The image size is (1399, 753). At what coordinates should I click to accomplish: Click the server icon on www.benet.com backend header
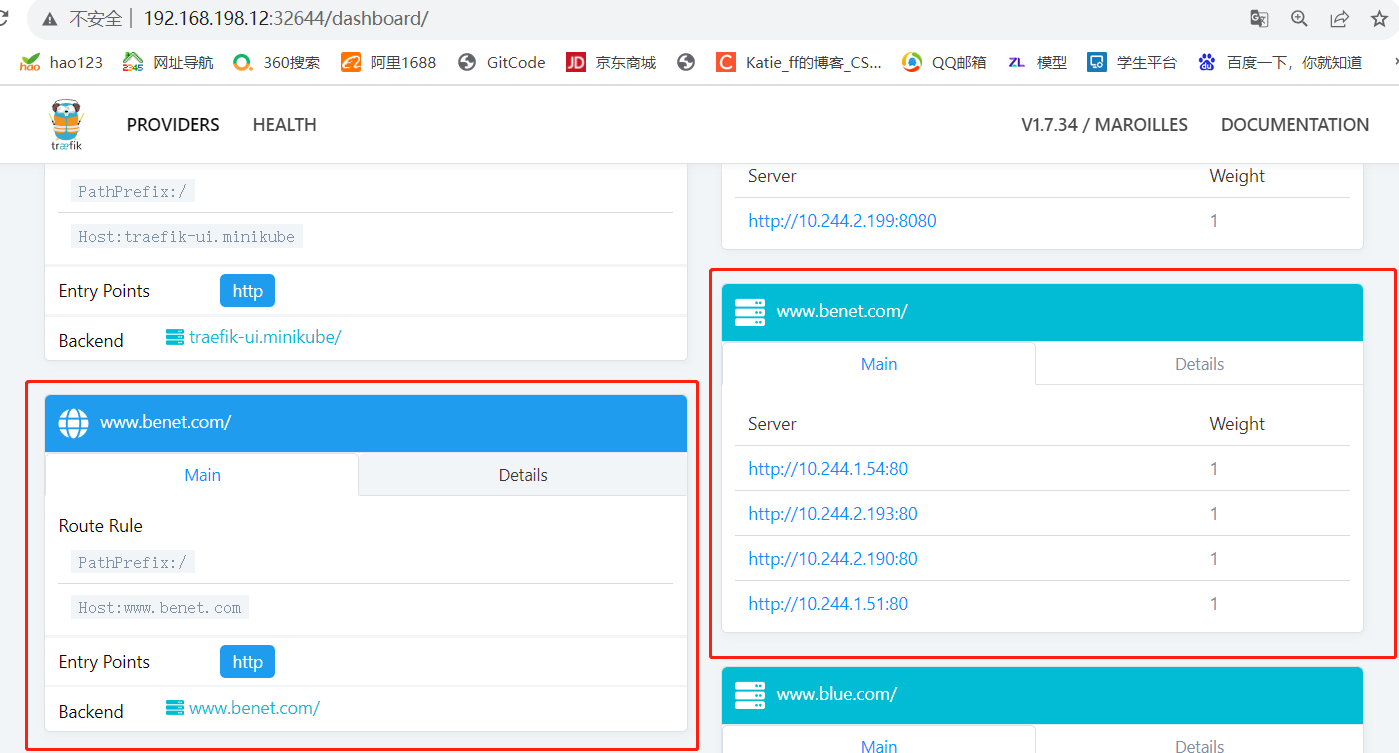pos(750,312)
